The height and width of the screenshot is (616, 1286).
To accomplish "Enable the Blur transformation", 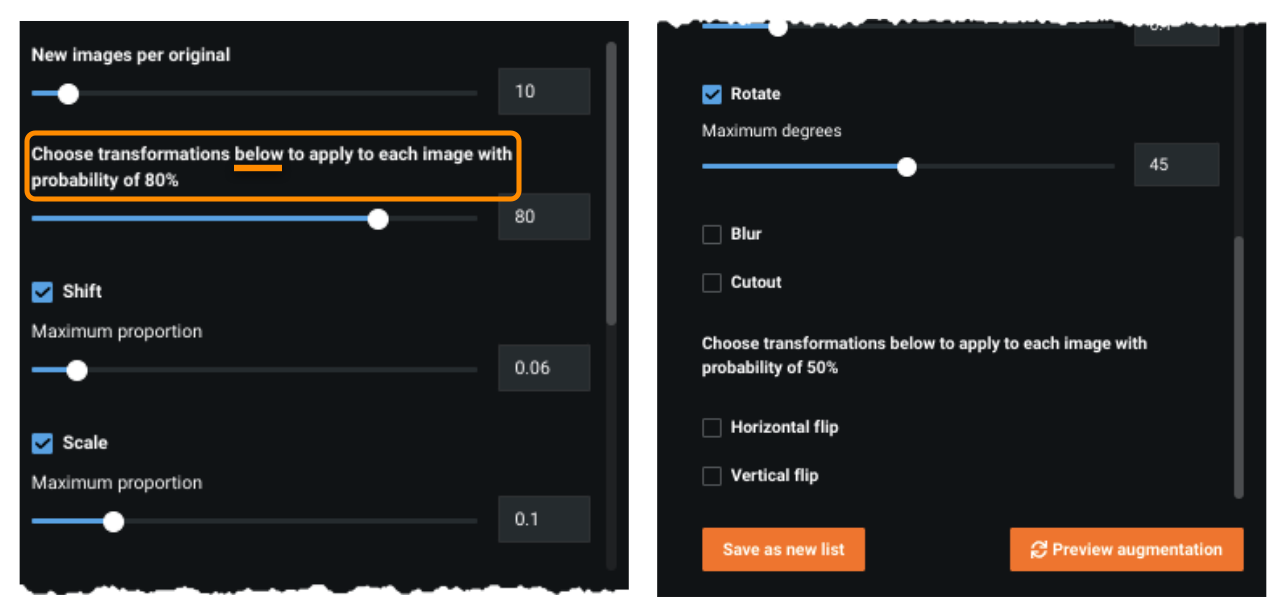I will point(712,234).
